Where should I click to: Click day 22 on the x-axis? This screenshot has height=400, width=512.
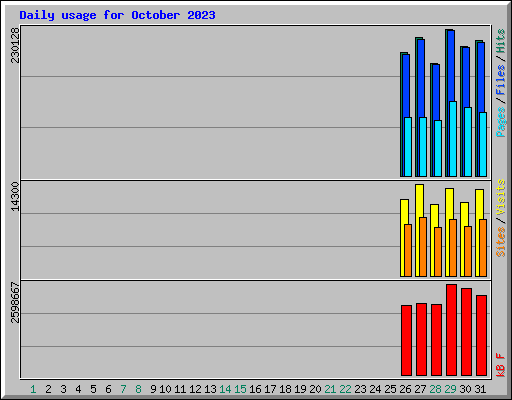345,389
